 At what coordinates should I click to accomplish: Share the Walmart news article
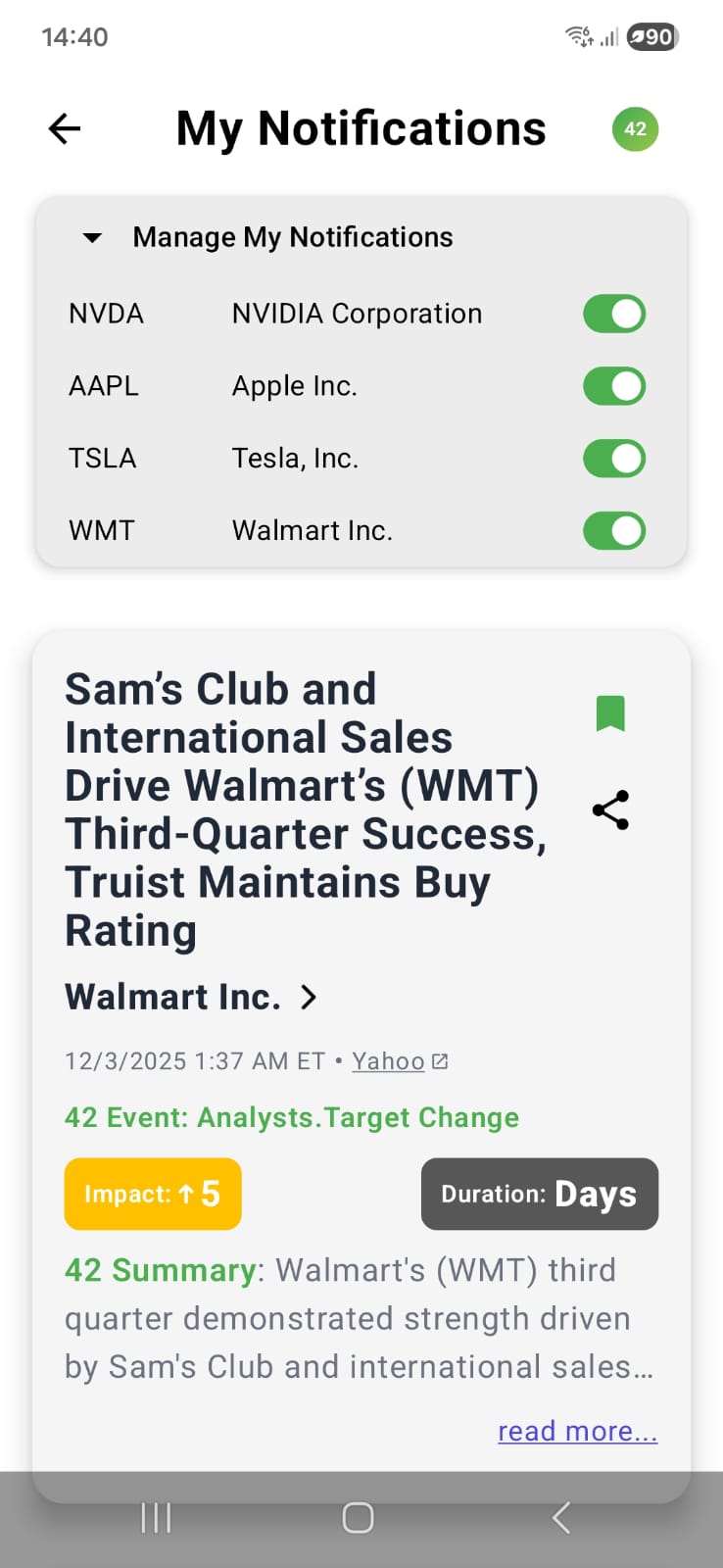tap(610, 810)
